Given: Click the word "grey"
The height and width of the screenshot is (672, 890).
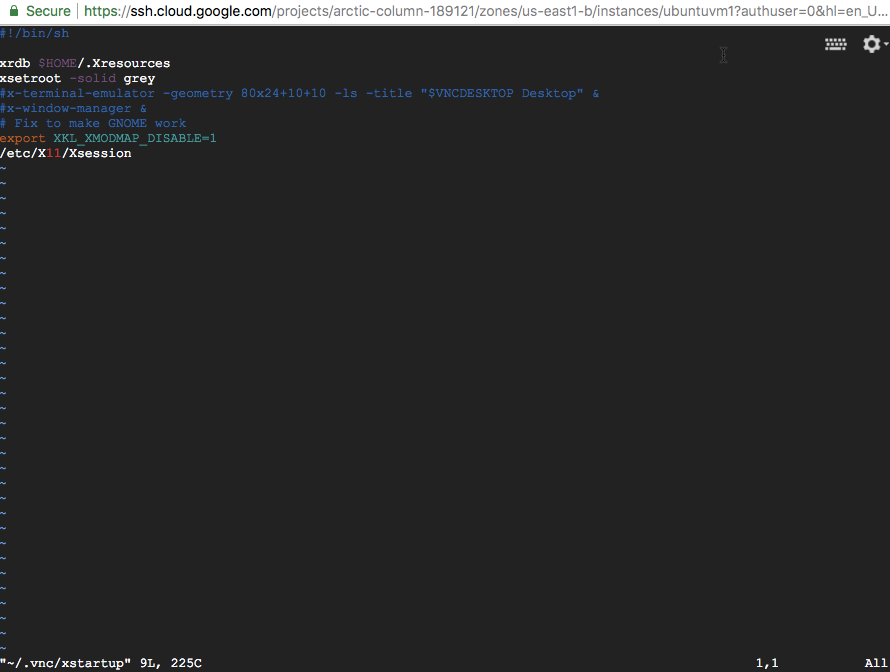Looking at the screenshot, I should click(x=139, y=78).
